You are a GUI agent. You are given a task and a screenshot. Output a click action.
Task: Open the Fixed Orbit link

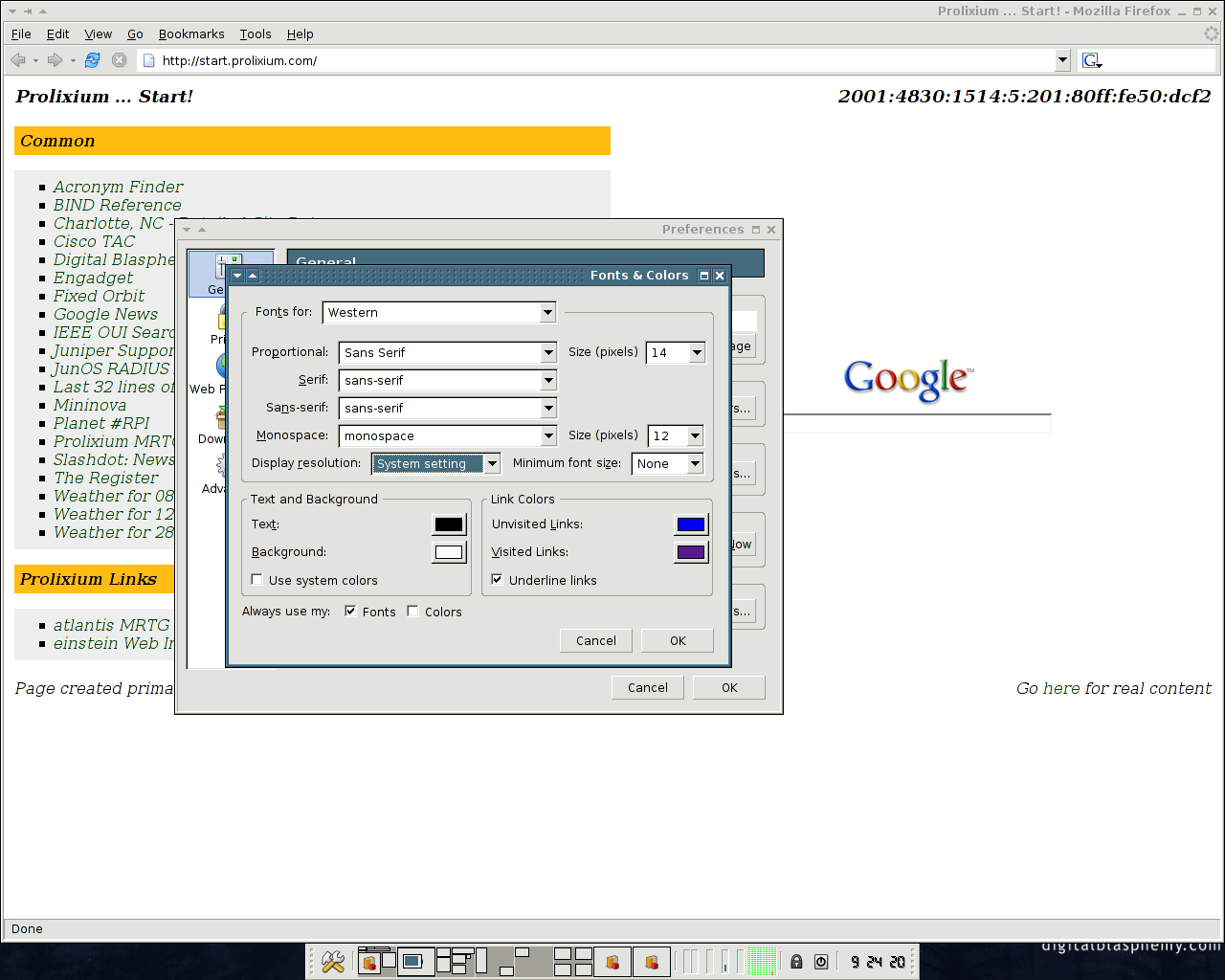99,296
